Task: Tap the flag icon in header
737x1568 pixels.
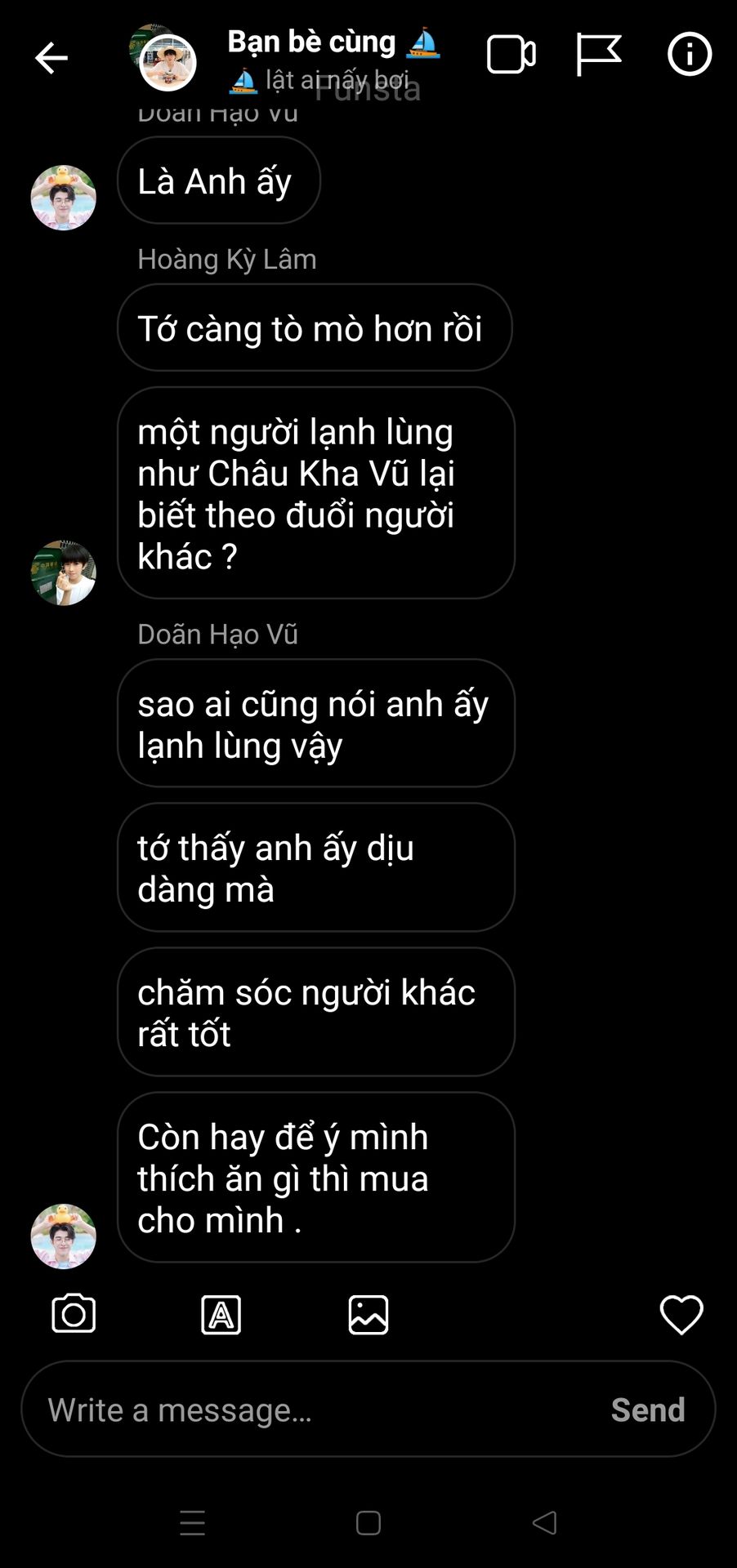Action: click(598, 55)
